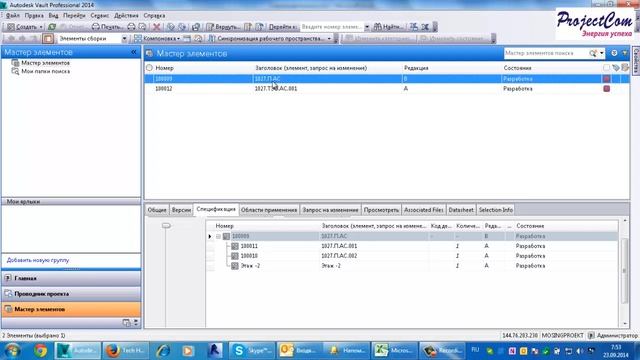Switch to the Версии tab

[181, 210]
